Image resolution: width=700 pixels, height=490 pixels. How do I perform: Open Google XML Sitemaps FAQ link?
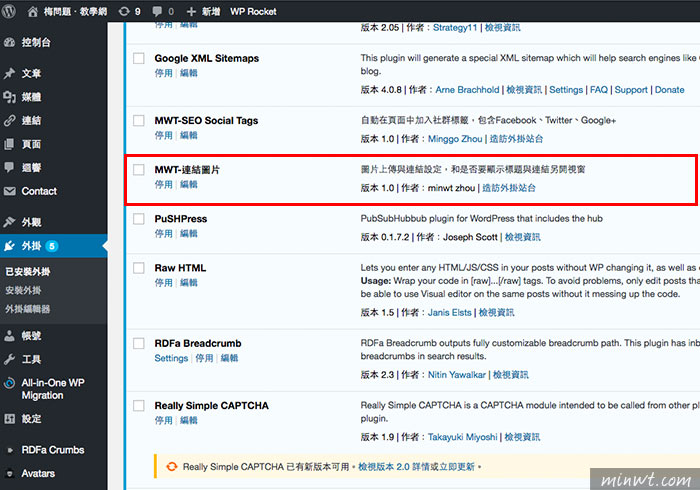pos(599,90)
